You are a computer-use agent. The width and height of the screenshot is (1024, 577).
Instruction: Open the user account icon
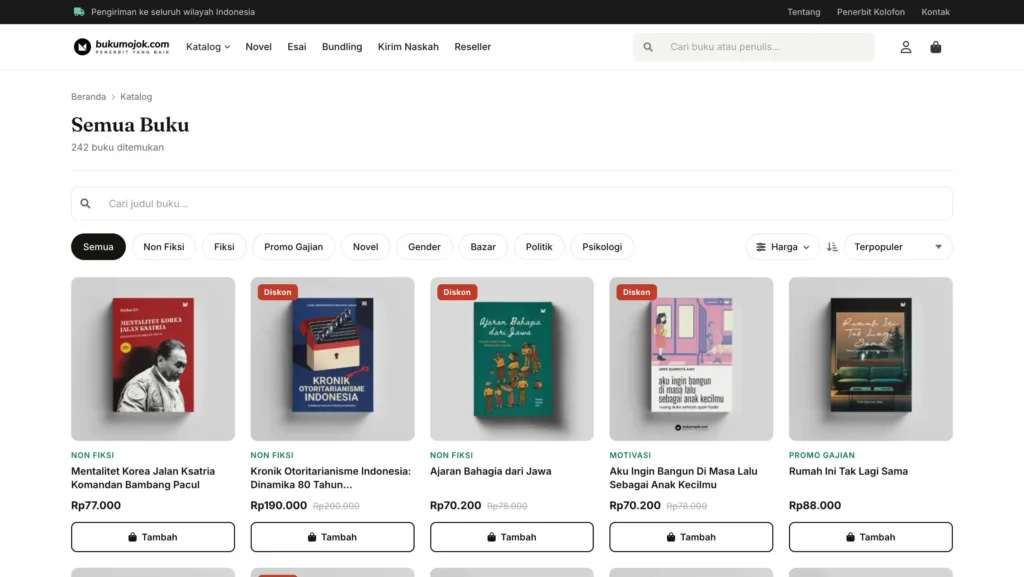click(906, 47)
